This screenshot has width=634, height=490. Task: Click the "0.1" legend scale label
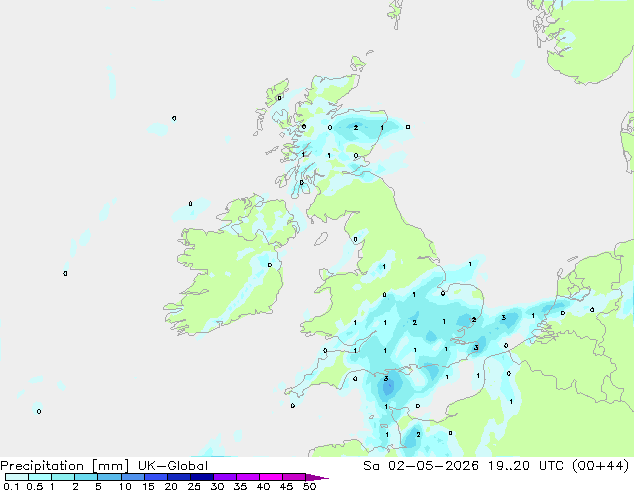pyautogui.click(x=11, y=486)
